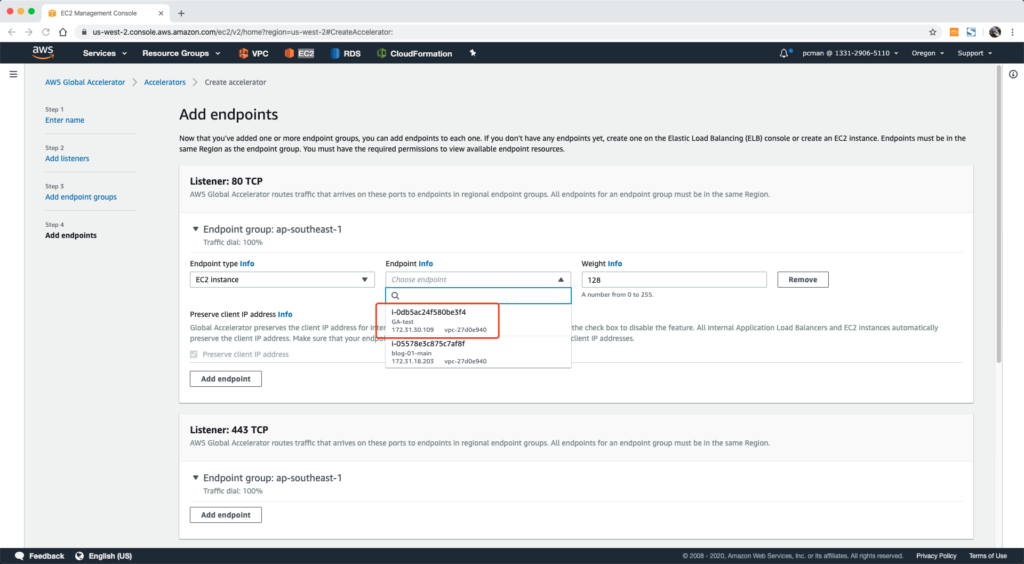Click the AWS logo home icon

(43, 52)
